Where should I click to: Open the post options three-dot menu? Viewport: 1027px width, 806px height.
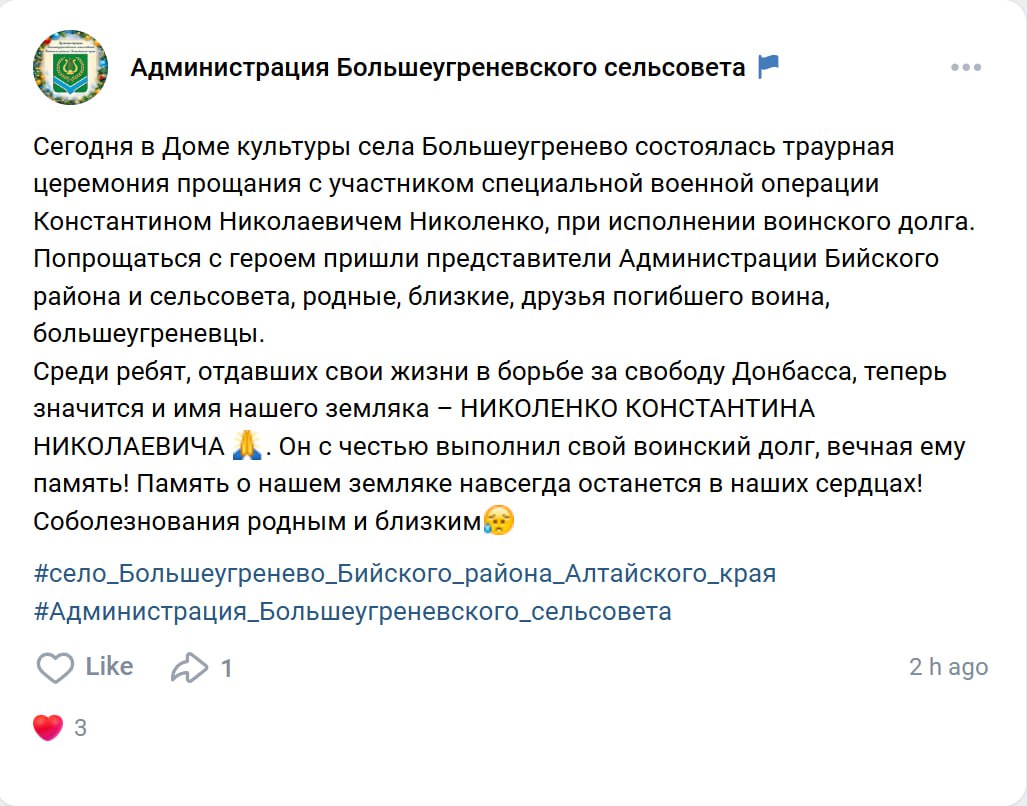(x=965, y=68)
